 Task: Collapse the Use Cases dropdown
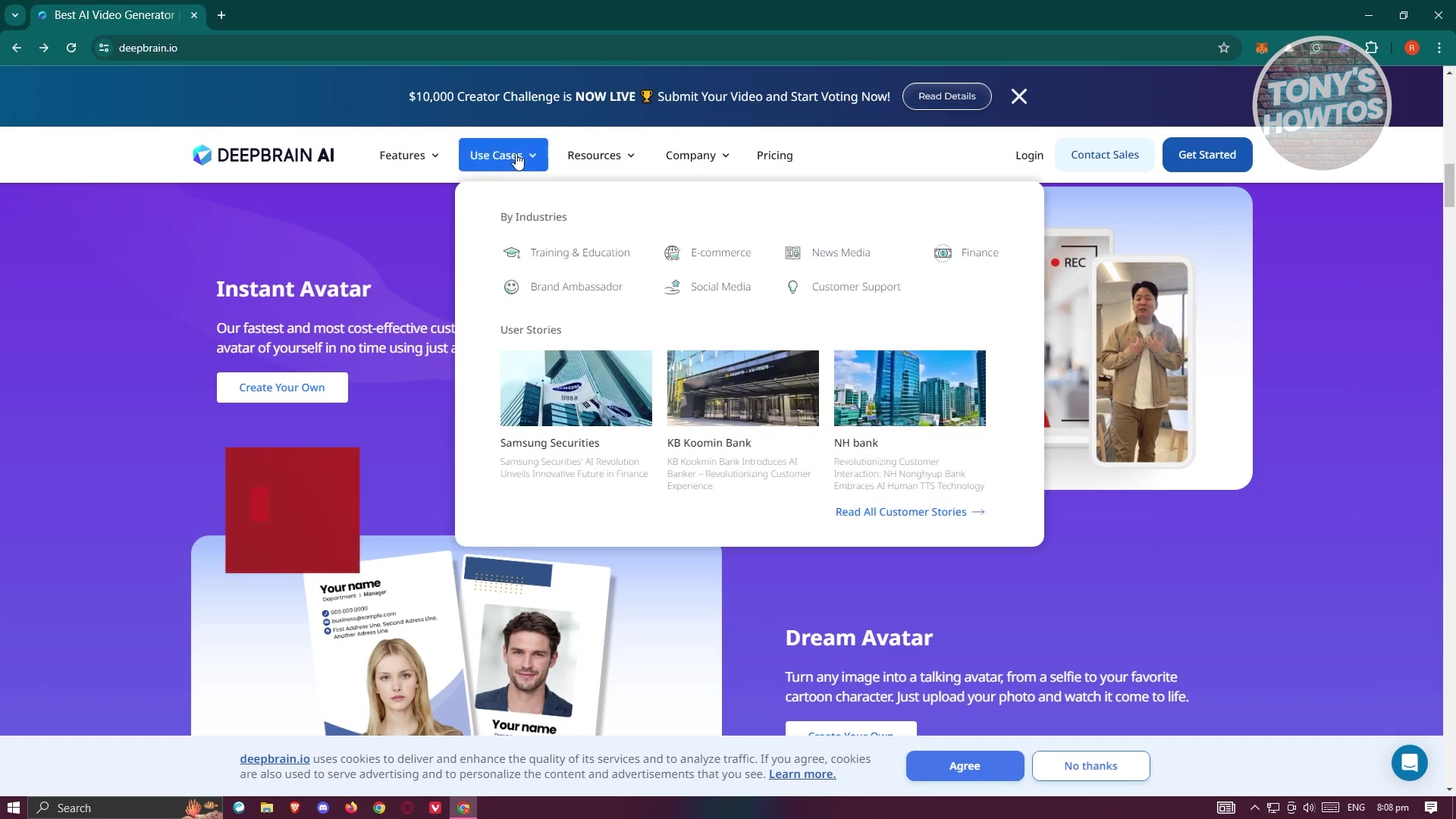tap(503, 155)
